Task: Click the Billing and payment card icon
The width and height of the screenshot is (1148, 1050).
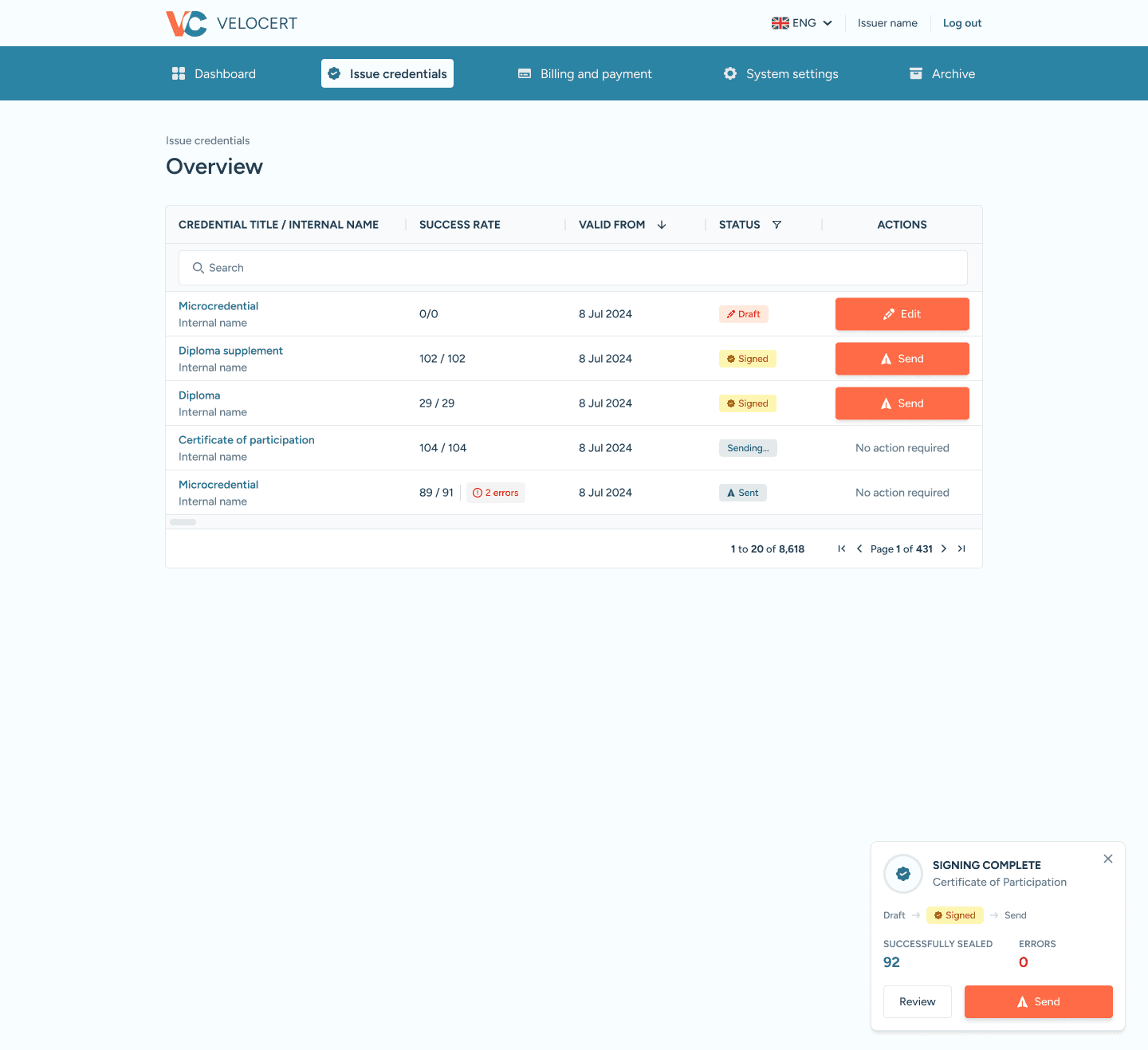Action: click(x=525, y=73)
